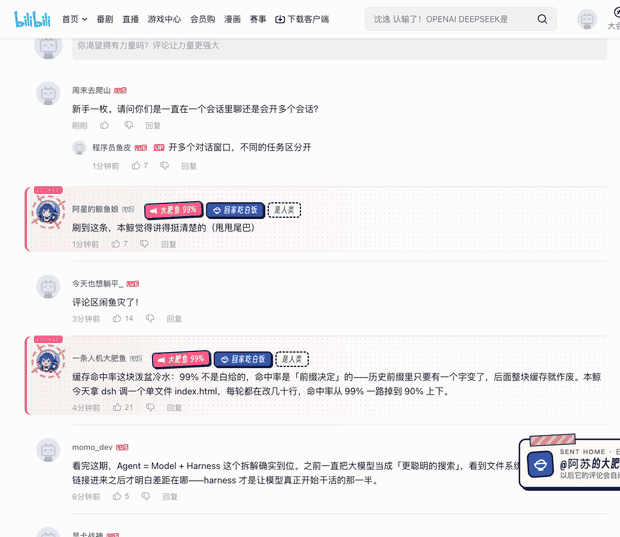Click 是人类 tag on 阿星的鲸鱼娘 comment
The height and width of the screenshot is (537, 620).
pyautogui.click(x=284, y=210)
